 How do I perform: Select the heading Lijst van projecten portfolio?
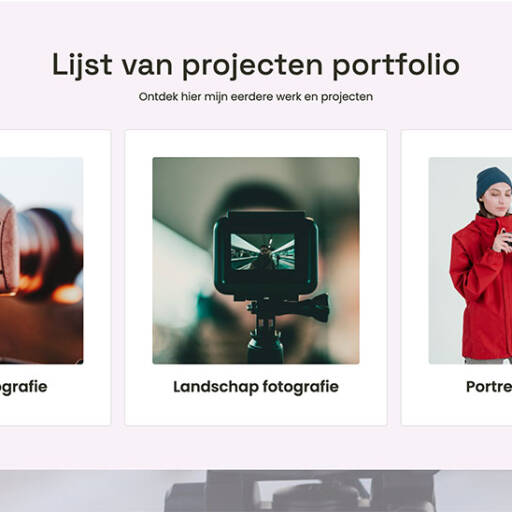[256, 65]
